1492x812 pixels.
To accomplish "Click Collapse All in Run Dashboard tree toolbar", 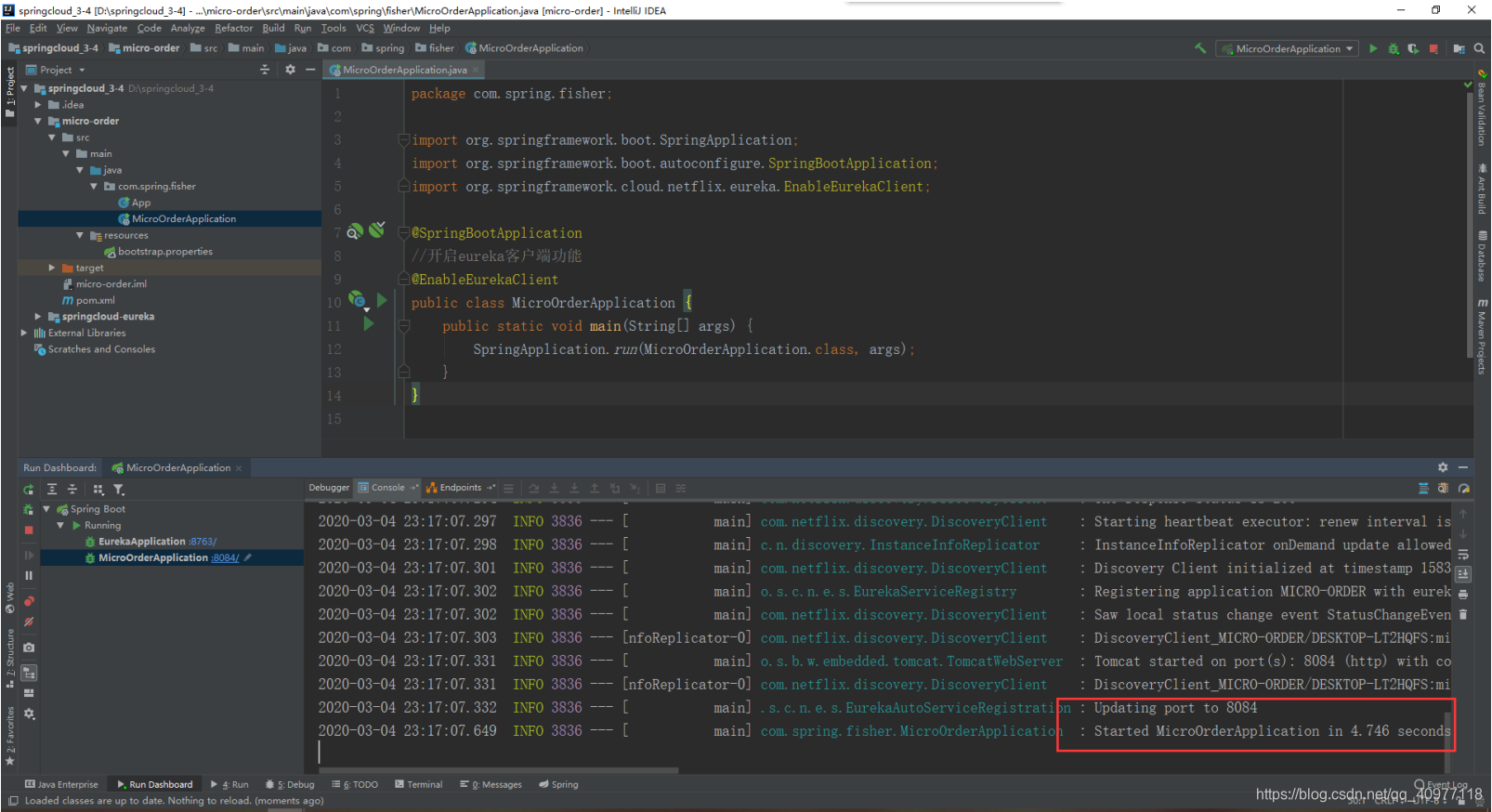I will point(72,490).
